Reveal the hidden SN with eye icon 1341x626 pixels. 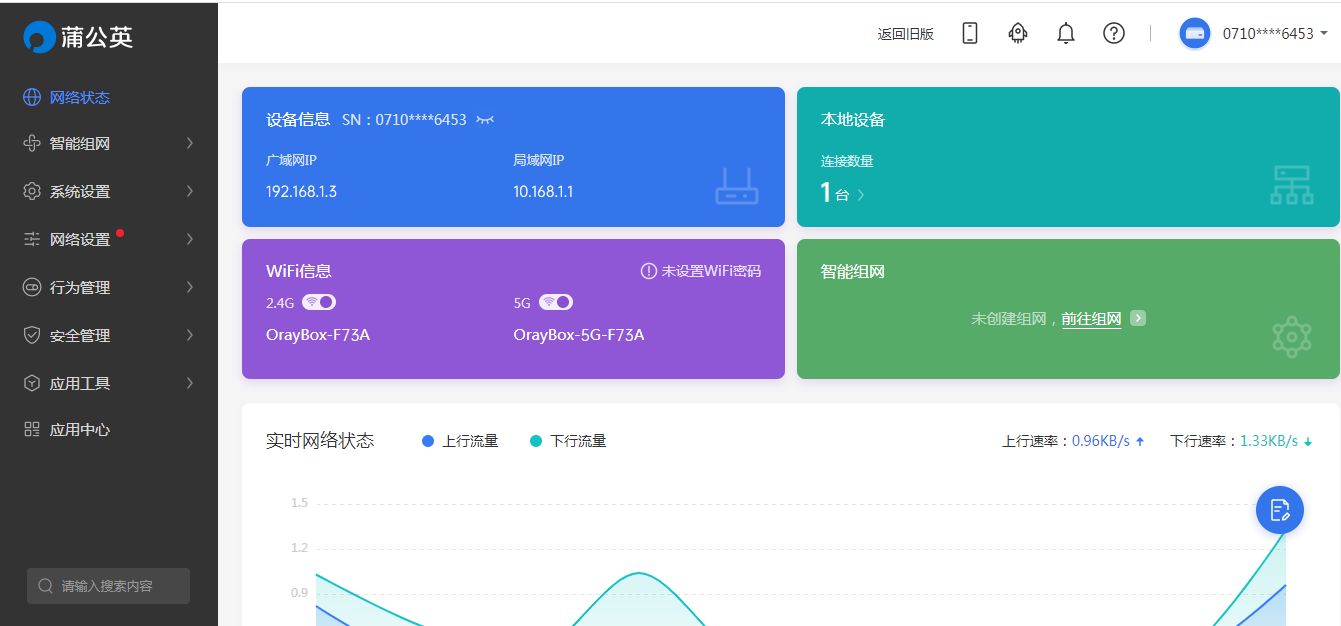(x=485, y=119)
